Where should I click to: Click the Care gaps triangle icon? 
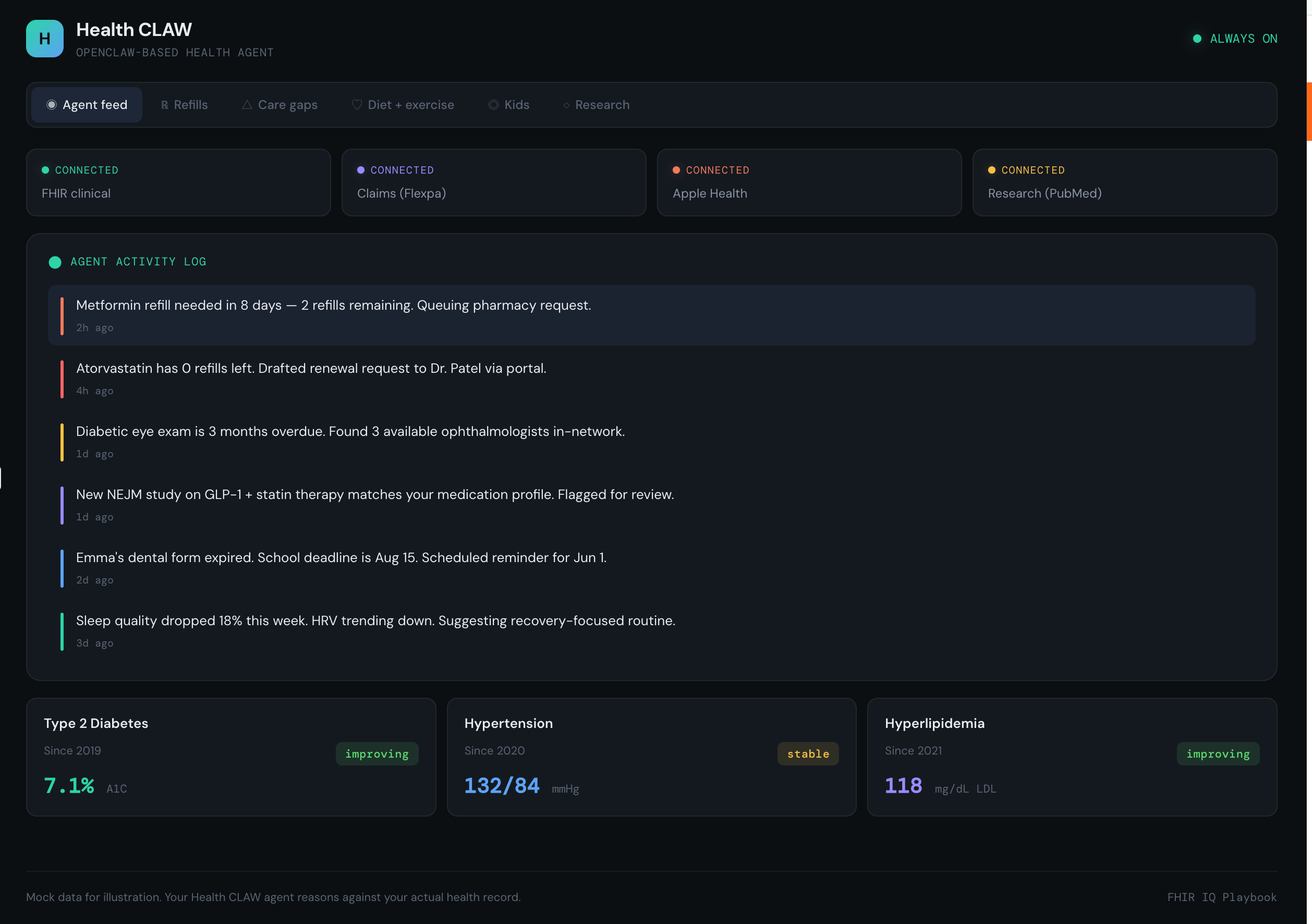(x=247, y=105)
